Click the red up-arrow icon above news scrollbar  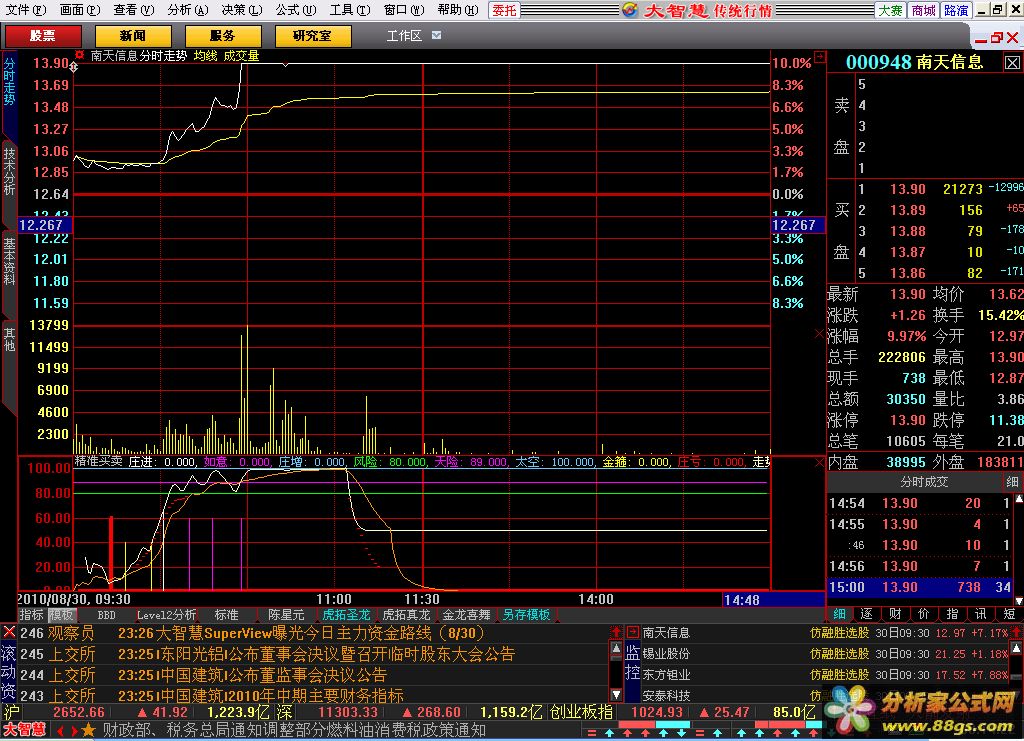616,631
